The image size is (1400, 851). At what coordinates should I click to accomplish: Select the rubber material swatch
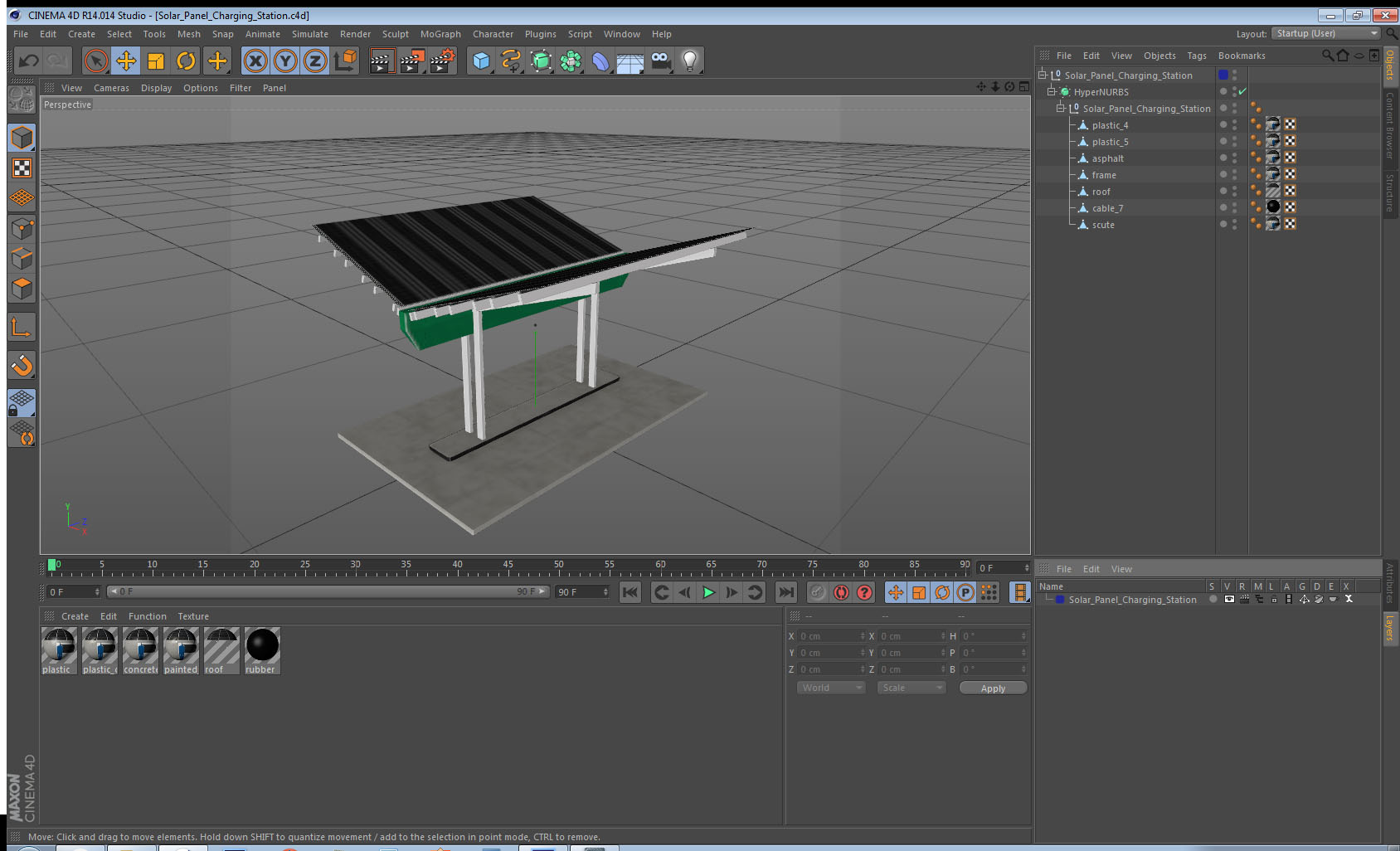click(262, 650)
